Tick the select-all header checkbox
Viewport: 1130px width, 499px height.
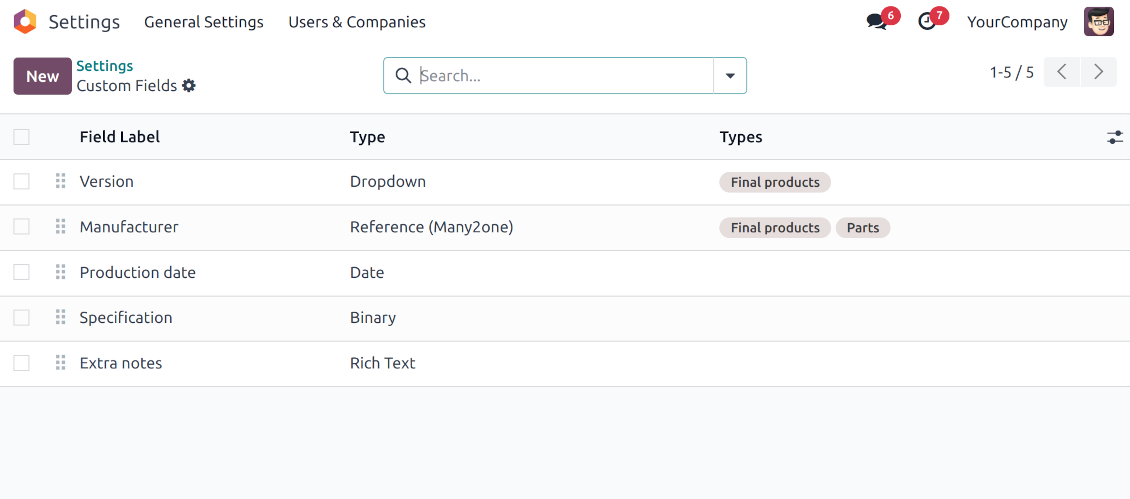pyautogui.click(x=22, y=137)
